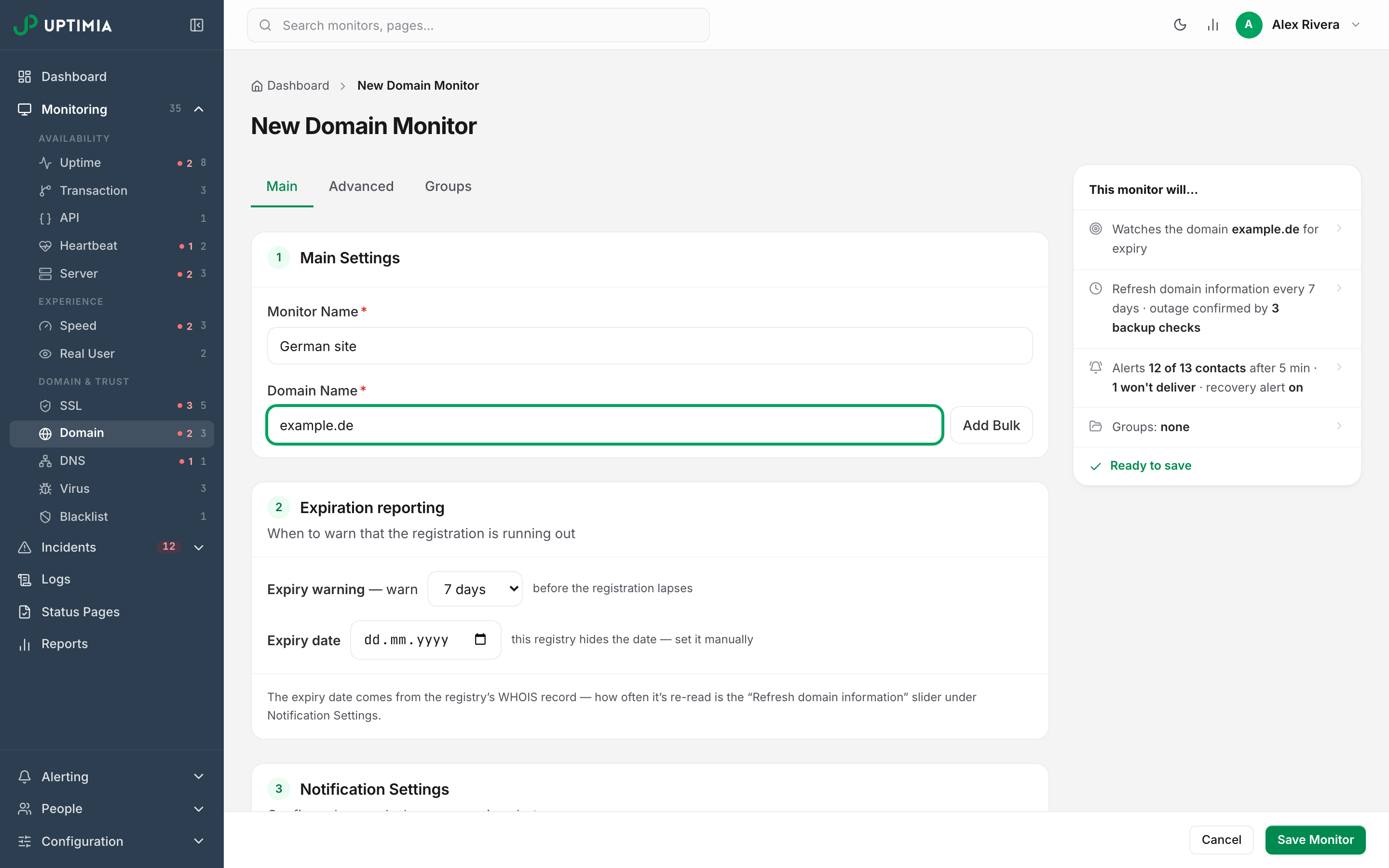Screen dimensions: 1389x868
Task: Open Logs in the sidebar
Action: 112,579
